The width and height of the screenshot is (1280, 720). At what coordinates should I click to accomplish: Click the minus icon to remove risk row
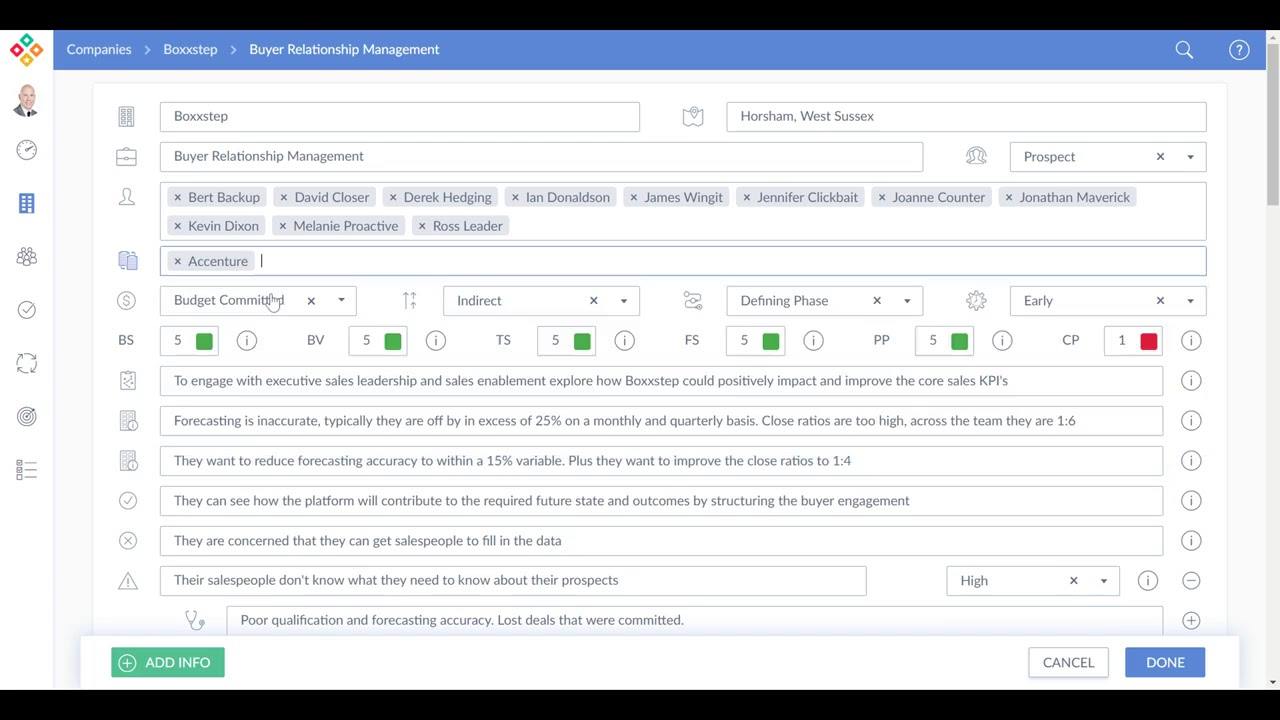click(x=1190, y=581)
